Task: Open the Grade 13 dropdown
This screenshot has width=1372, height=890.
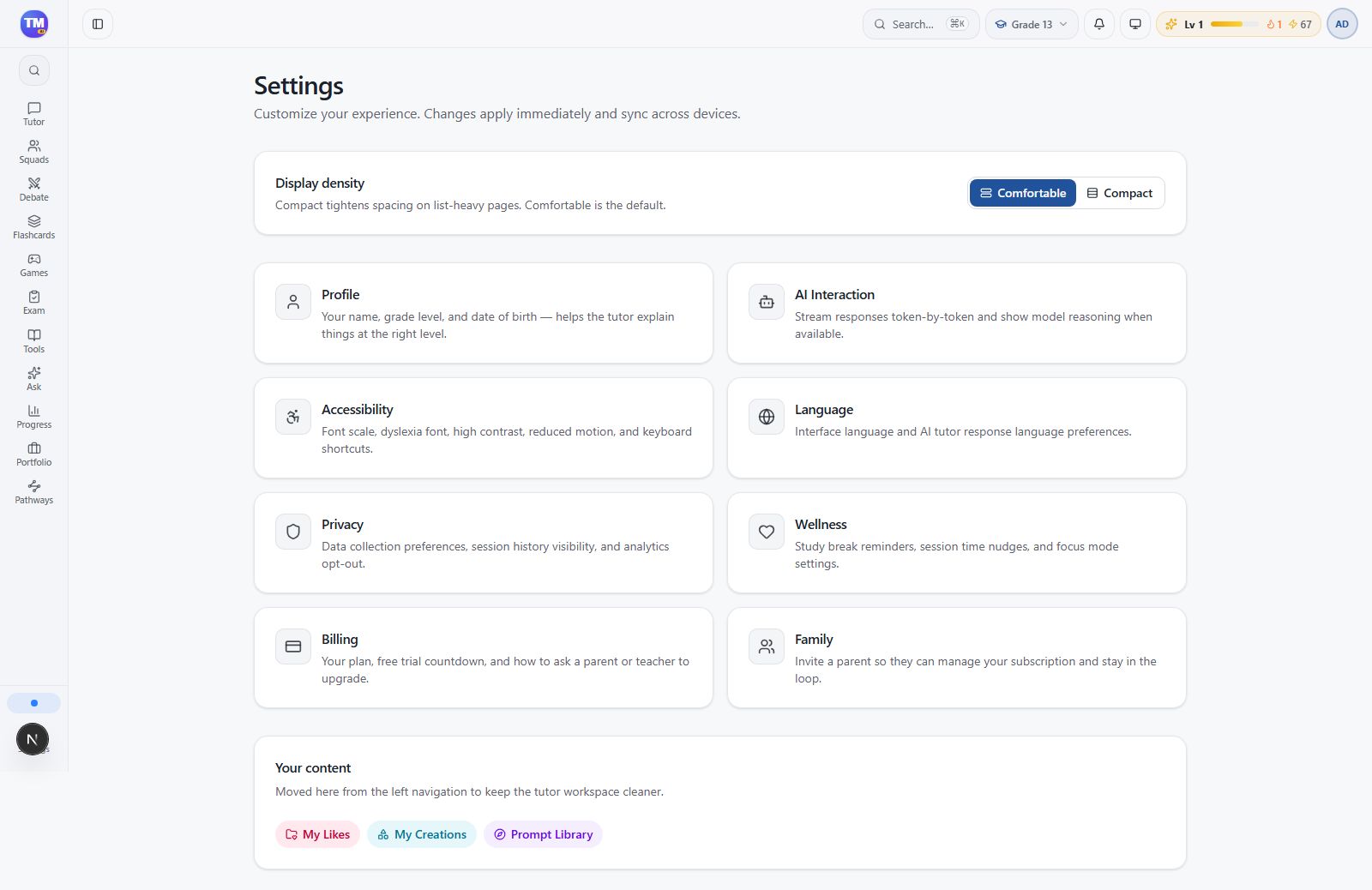Action: tap(1032, 24)
